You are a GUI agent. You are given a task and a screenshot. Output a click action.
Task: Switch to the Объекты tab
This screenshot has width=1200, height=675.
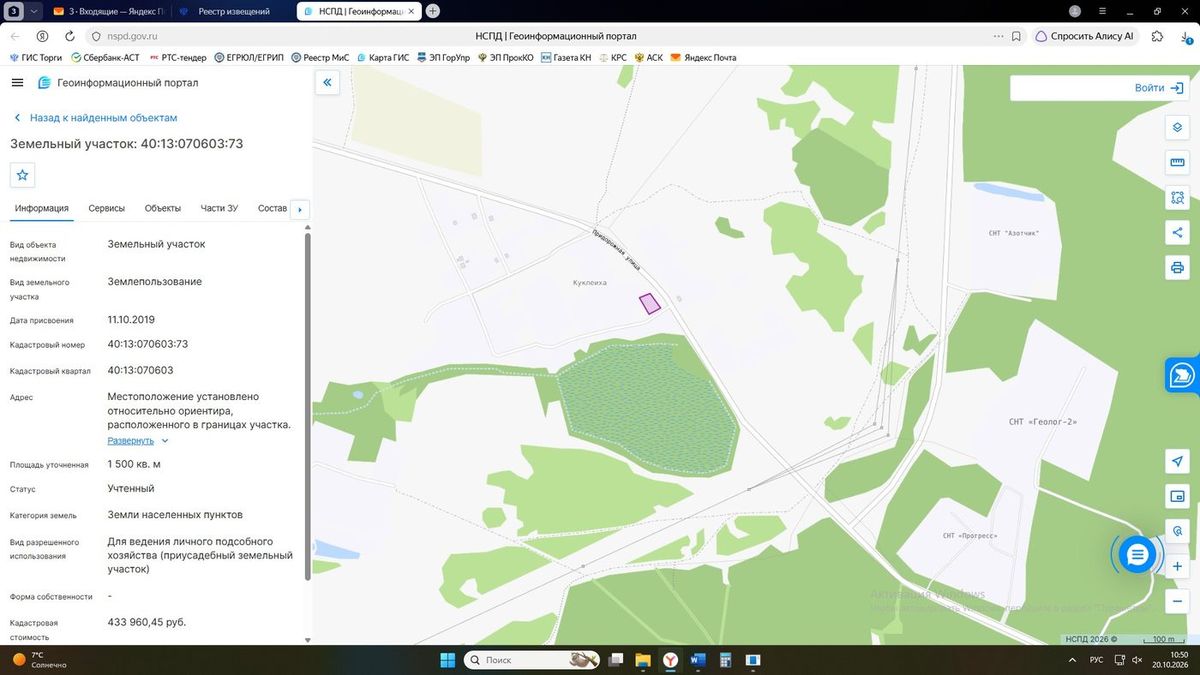tap(163, 208)
